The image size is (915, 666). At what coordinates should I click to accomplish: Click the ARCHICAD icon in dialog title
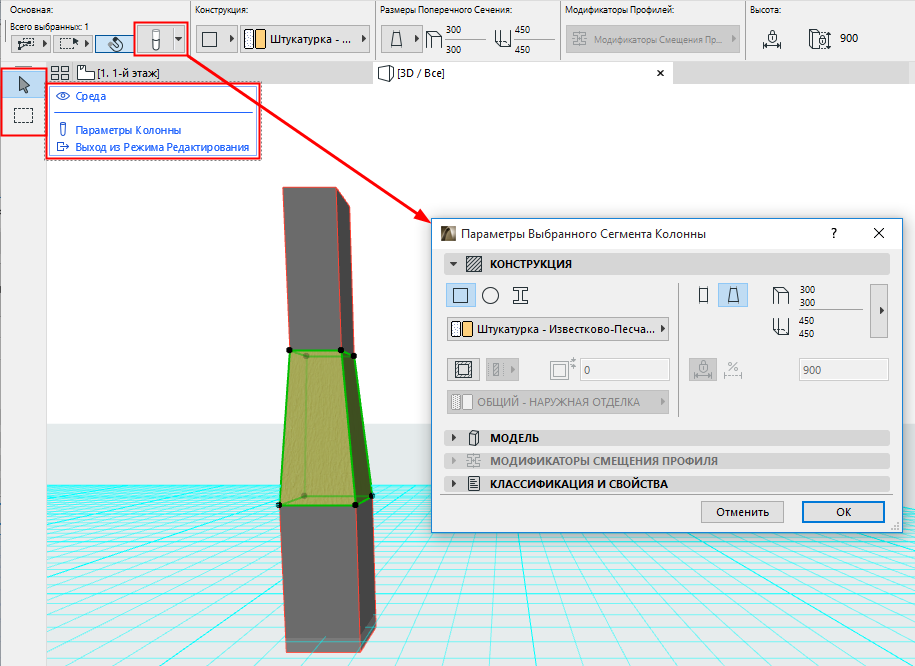(448, 233)
